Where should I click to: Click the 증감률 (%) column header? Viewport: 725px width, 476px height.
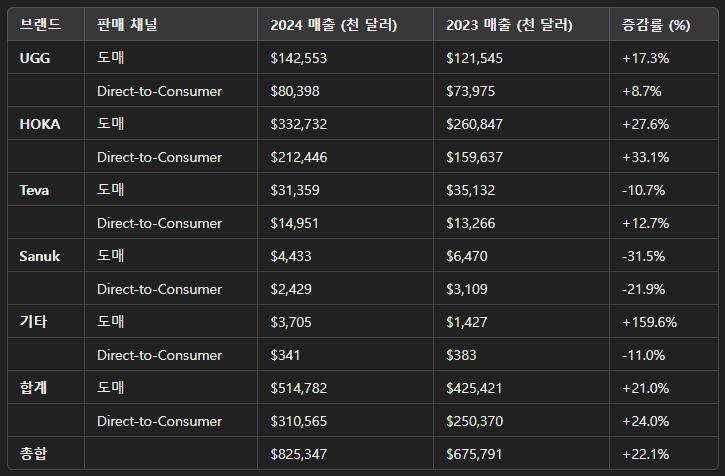(x=657, y=25)
